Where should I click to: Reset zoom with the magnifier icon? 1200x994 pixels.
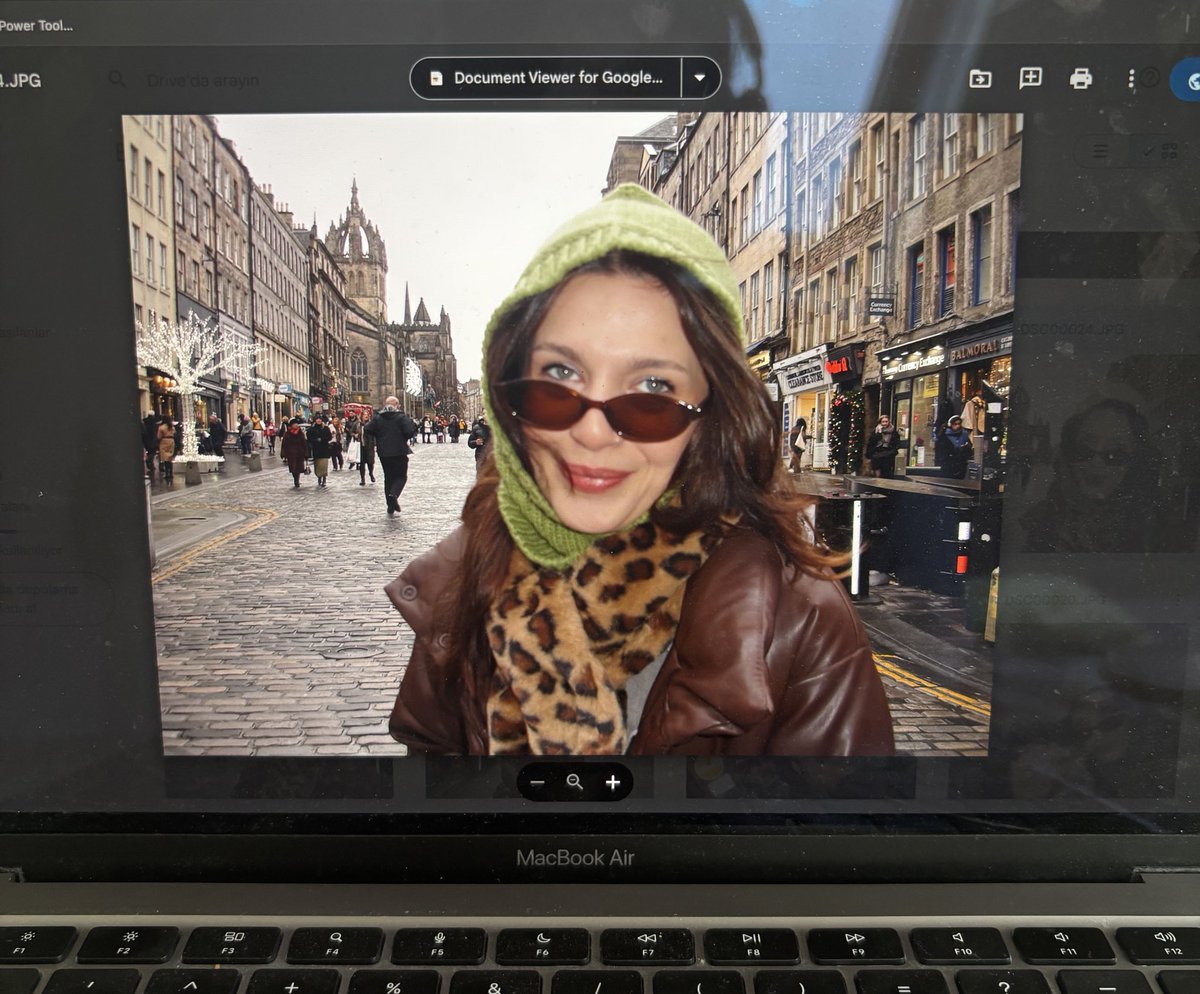pos(574,782)
